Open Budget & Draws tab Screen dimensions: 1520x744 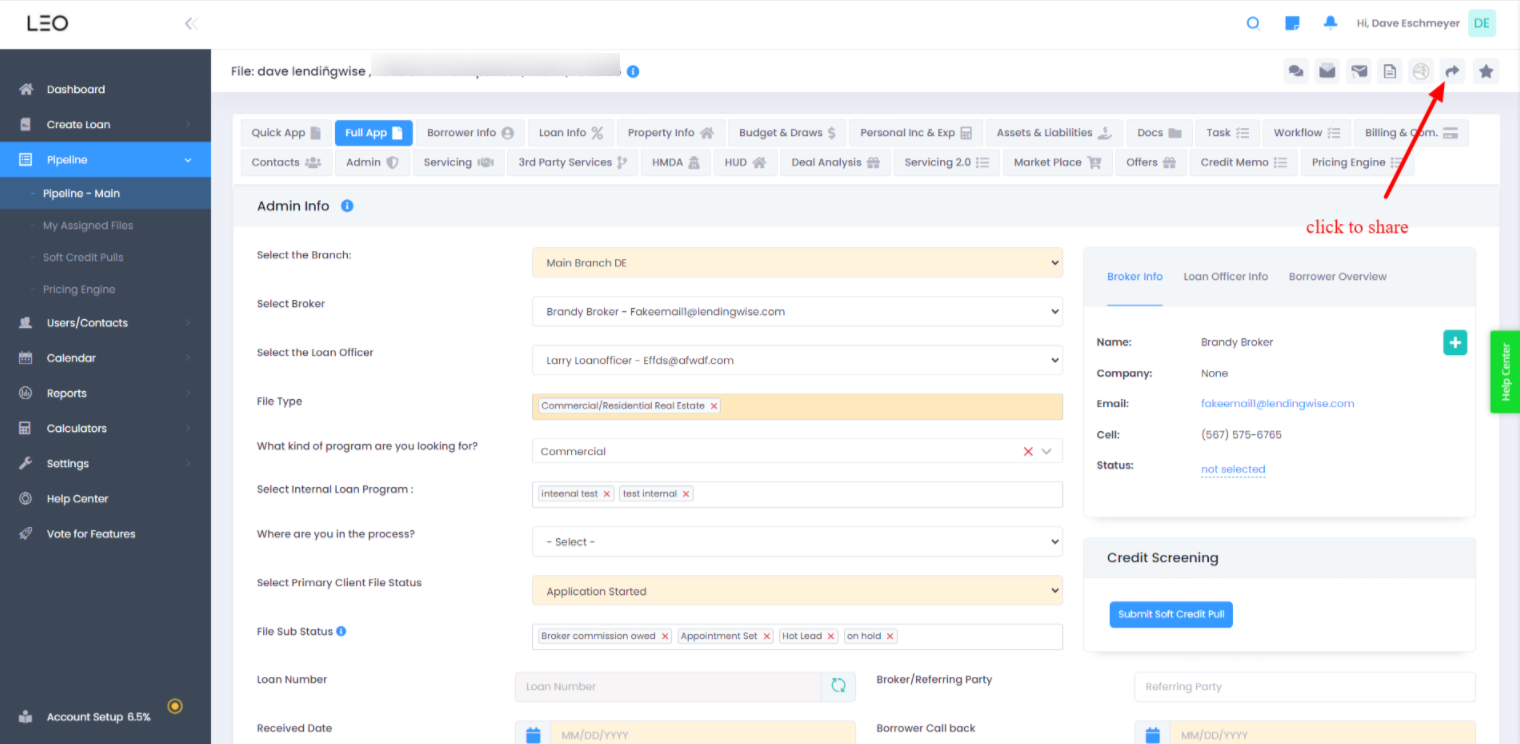click(787, 133)
